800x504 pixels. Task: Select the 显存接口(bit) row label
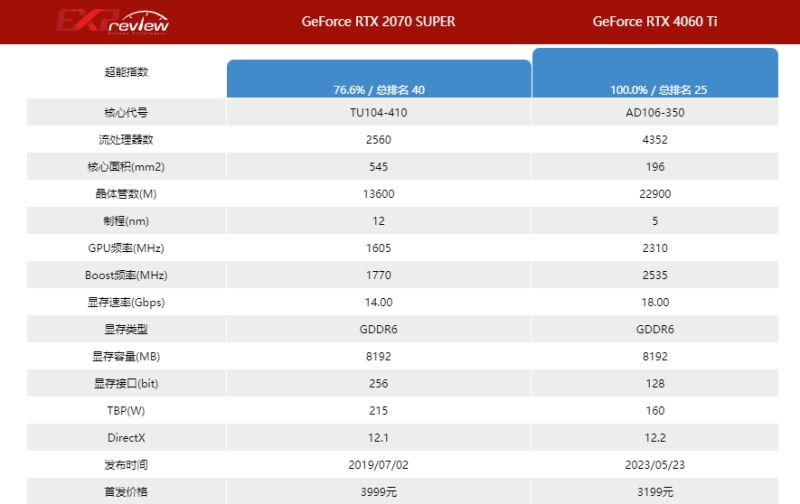click(x=126, y=383)
